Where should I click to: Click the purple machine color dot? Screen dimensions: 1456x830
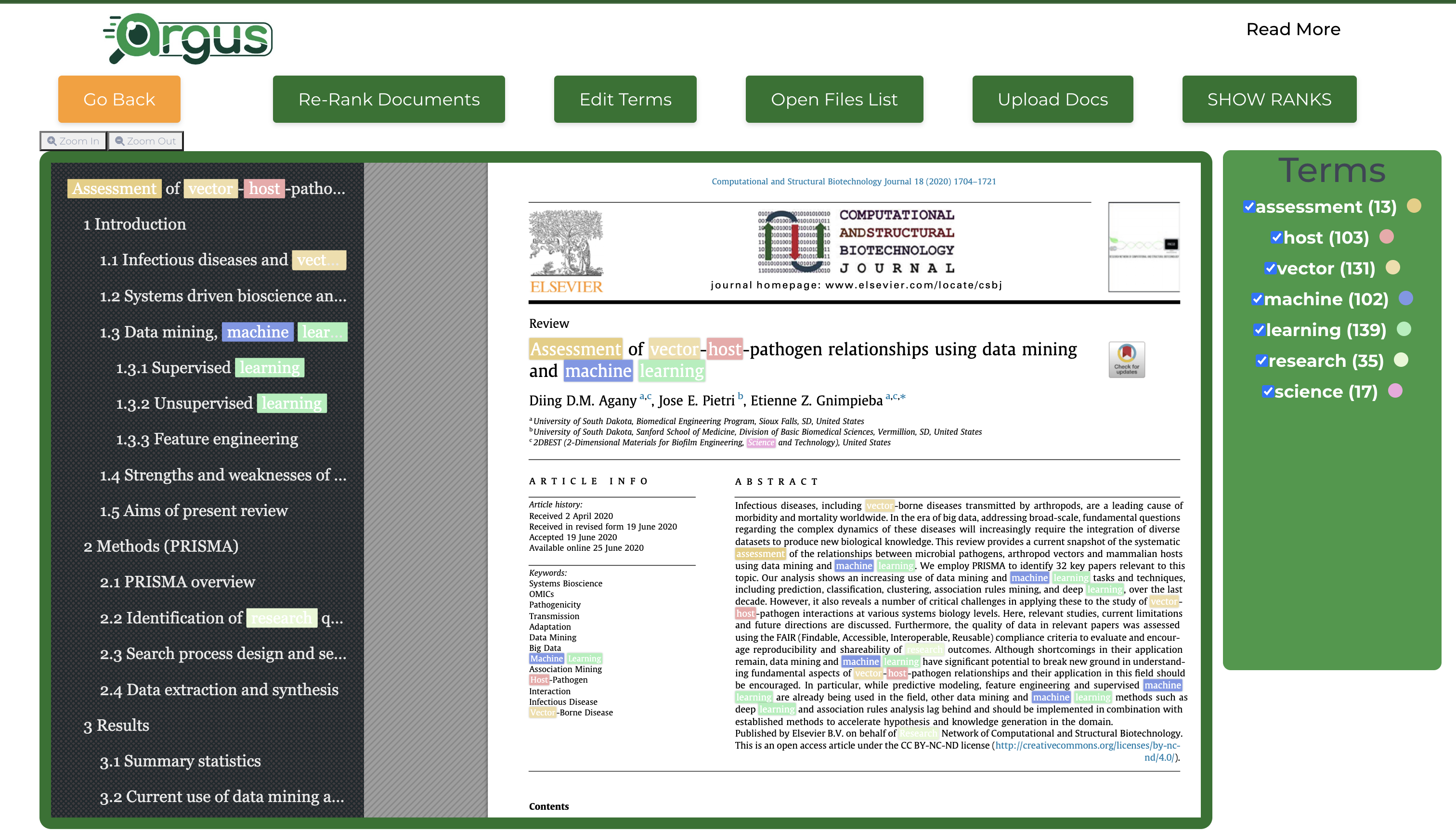[1406, 298]
